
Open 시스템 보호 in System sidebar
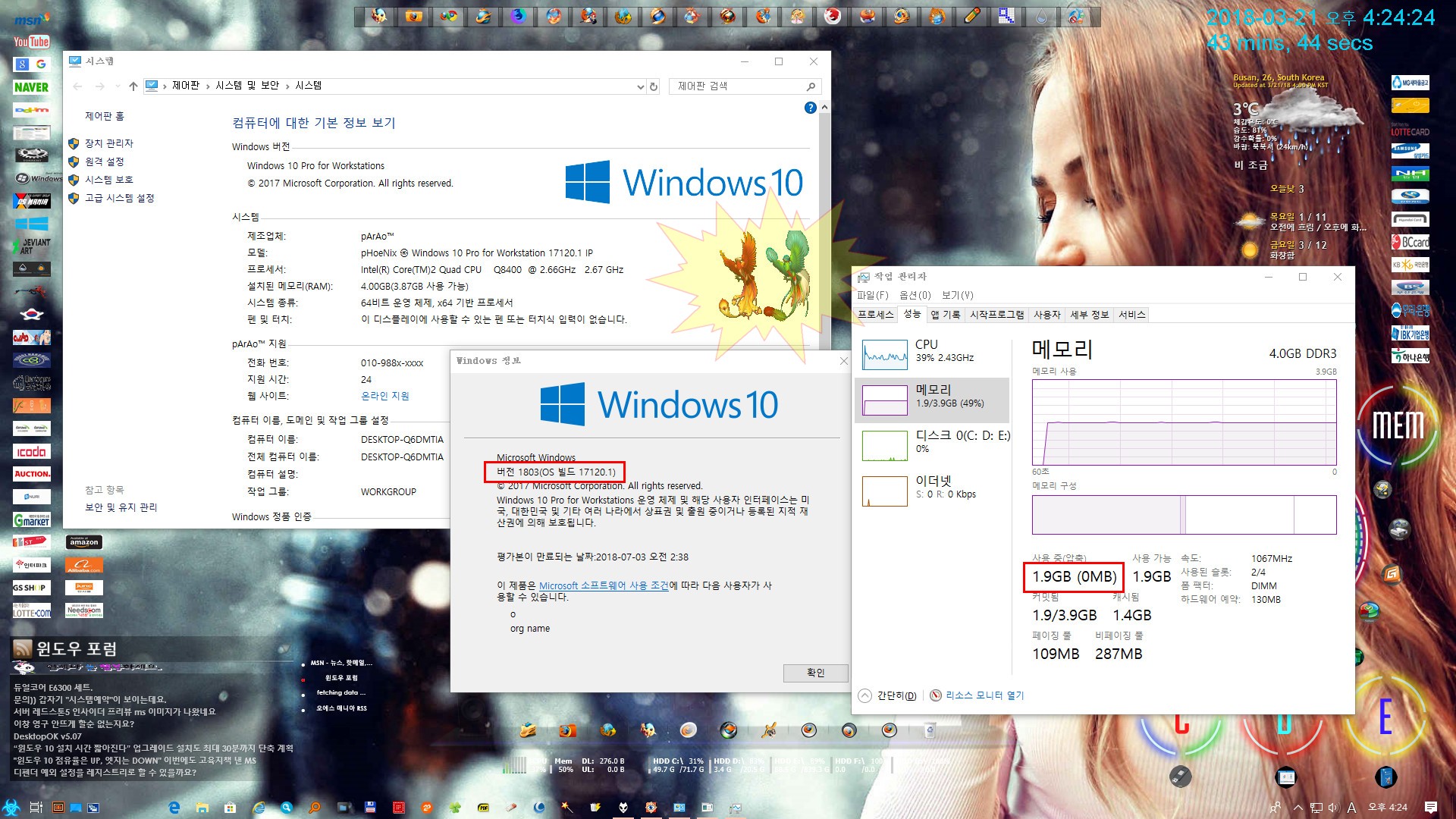108,180
